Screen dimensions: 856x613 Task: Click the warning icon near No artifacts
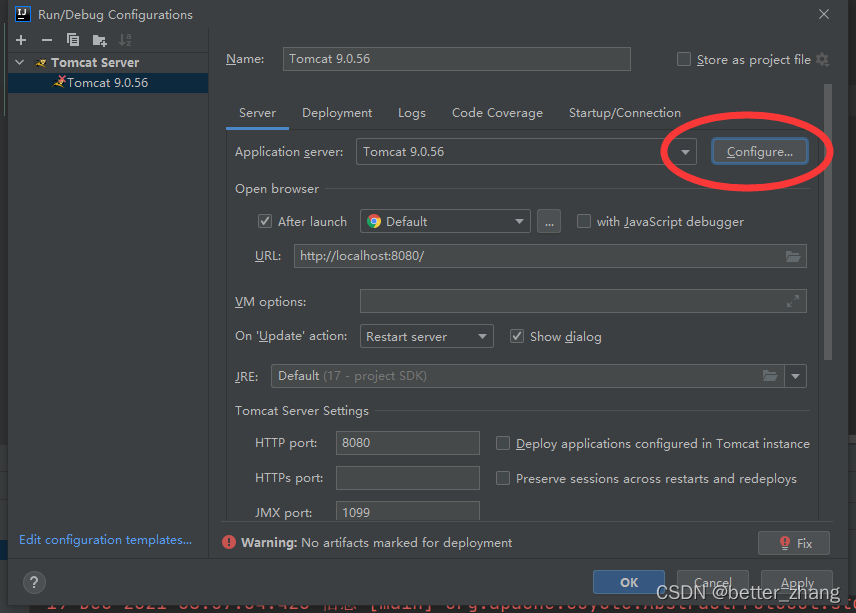[229, 542]
